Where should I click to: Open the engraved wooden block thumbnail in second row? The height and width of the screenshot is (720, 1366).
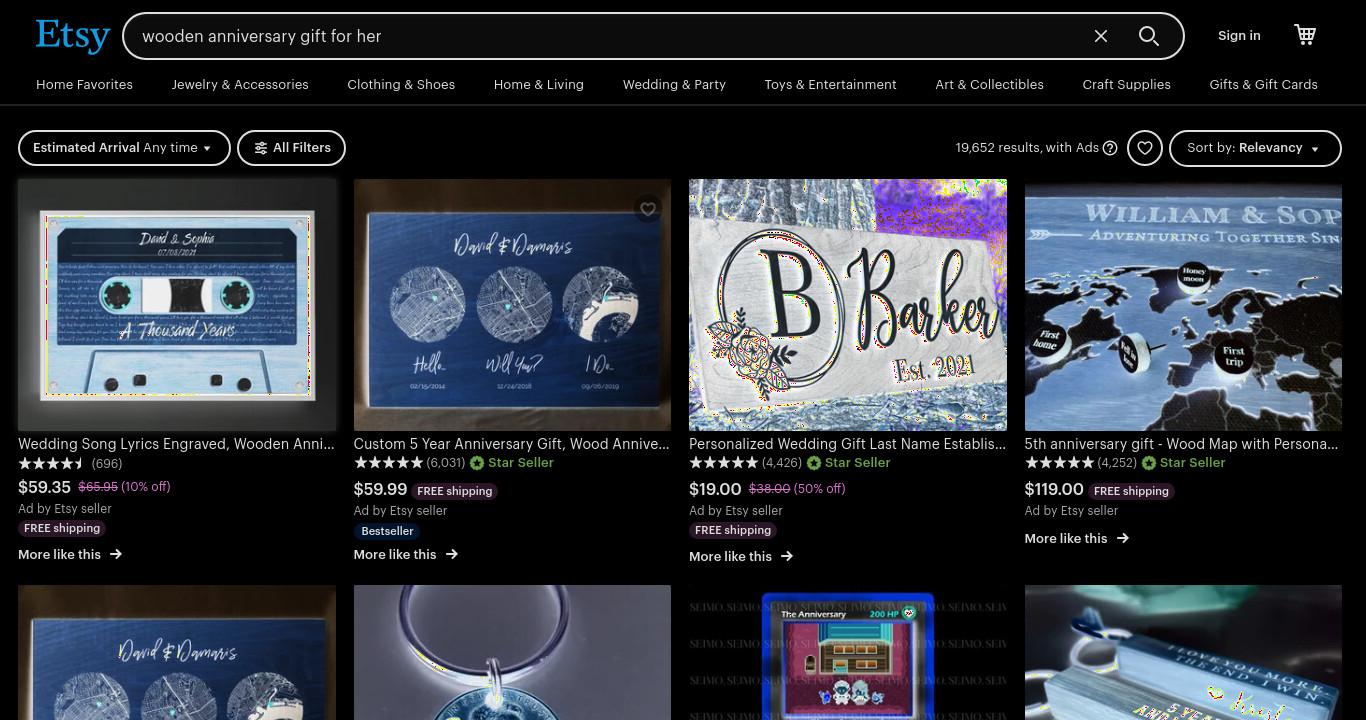pyautogui.click(x=1183, y=653)
